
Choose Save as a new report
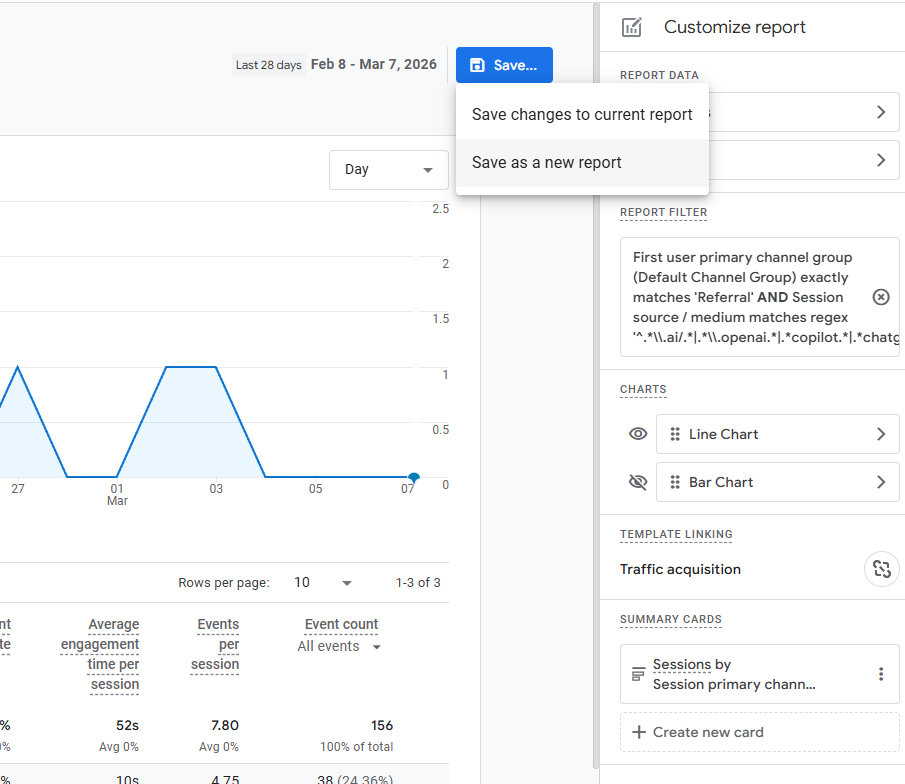(547, 162)
